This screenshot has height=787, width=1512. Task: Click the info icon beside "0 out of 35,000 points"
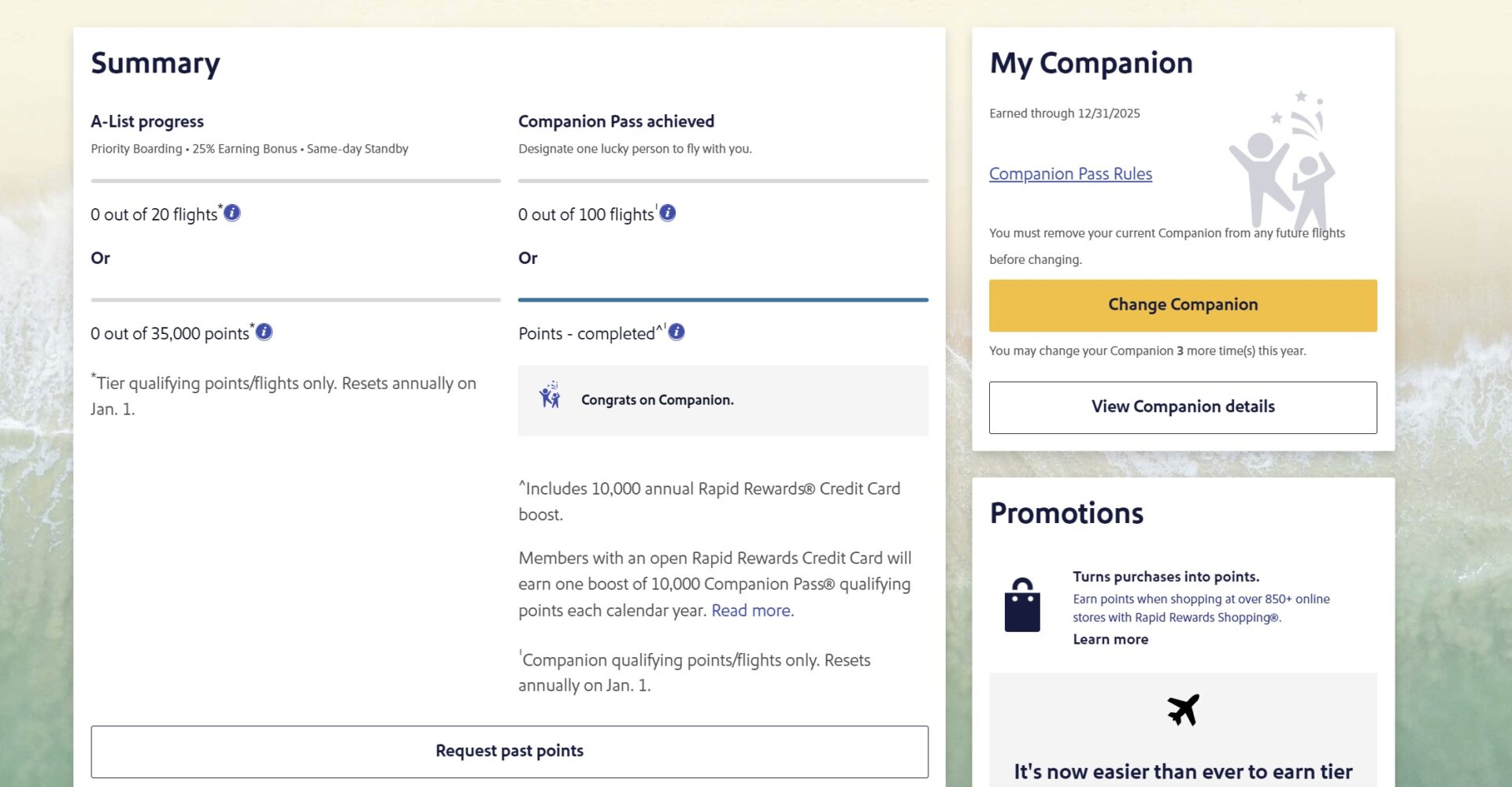[x=263, y=332]
